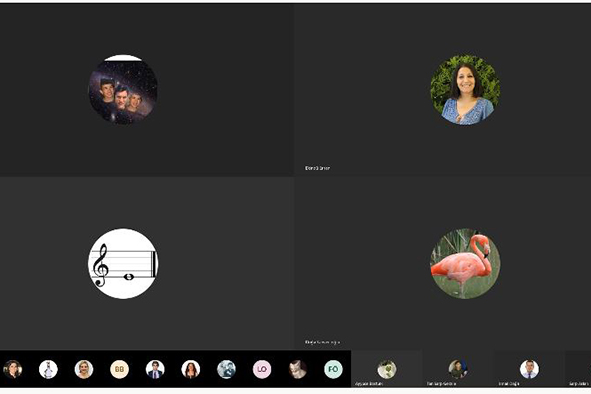Select the galaxy group-photo avatar tile
591x394 pixels.
click(123, 90)
